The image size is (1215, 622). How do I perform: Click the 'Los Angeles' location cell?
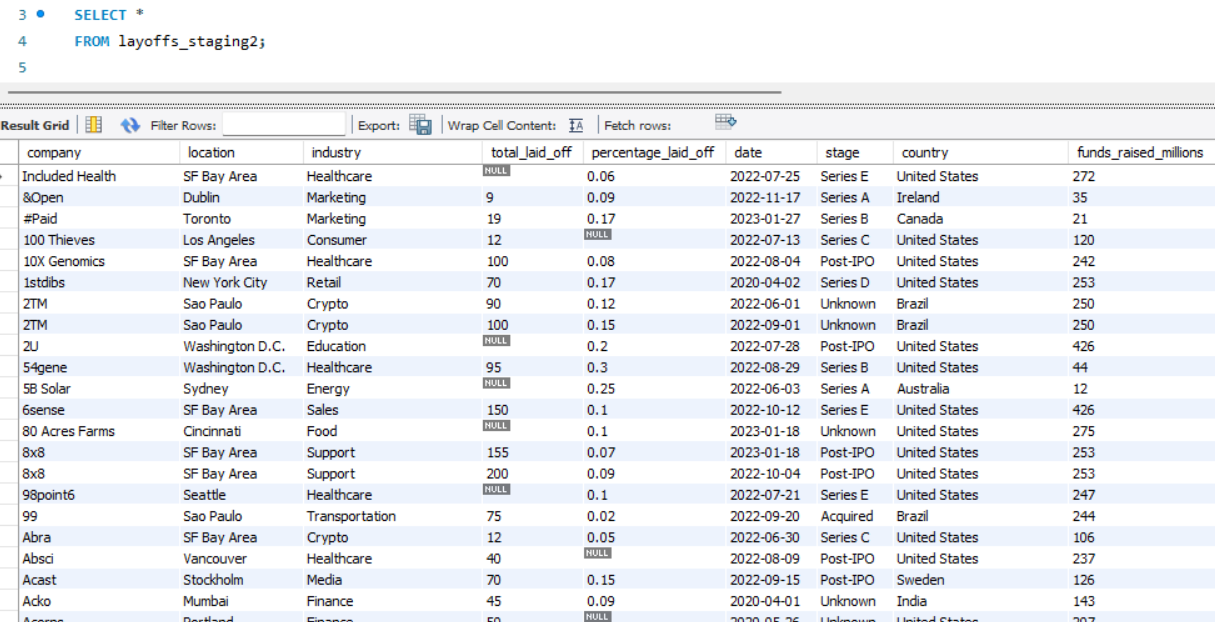[241, 240]
